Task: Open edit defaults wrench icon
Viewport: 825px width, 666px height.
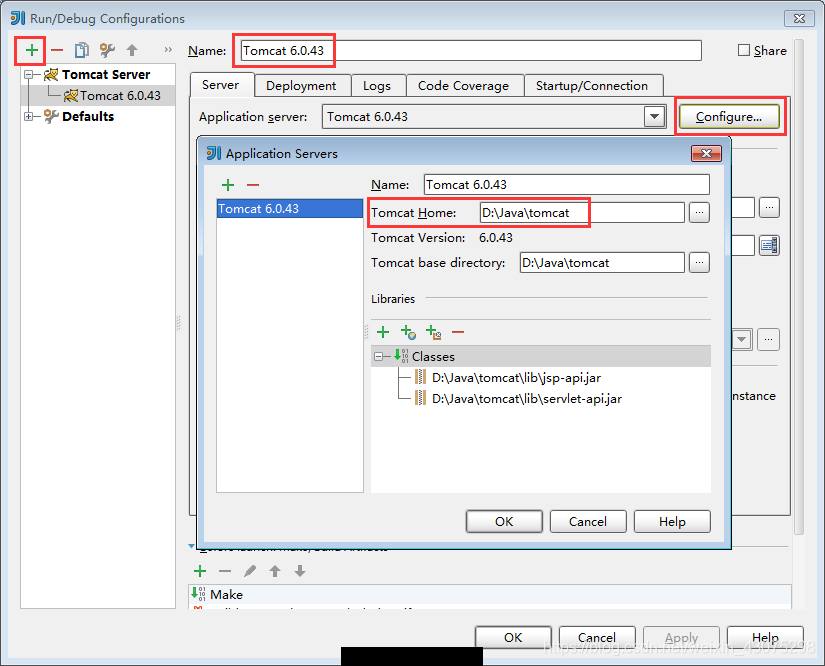Action: pyautogui.click(x=107, y=51)
